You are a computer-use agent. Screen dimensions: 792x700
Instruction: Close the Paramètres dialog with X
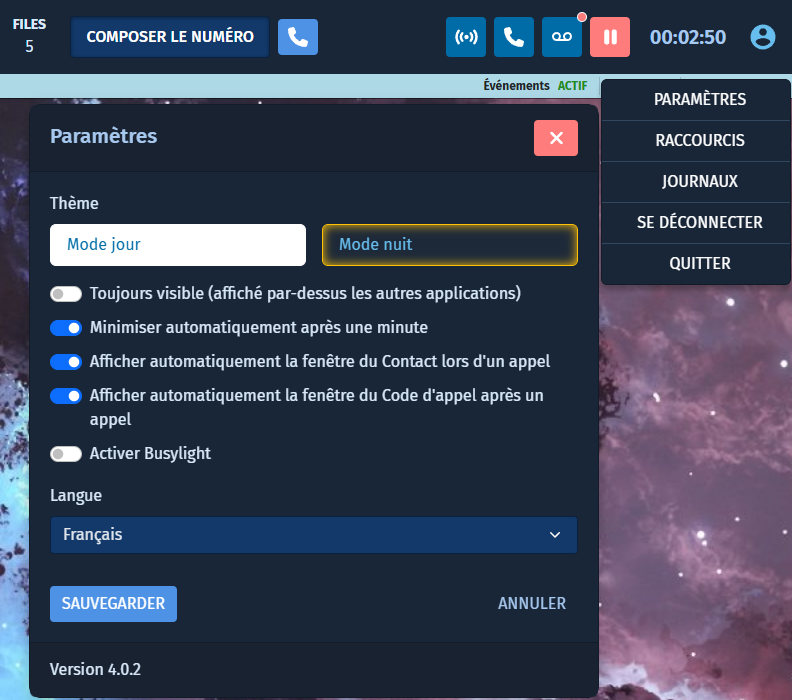pyautogui.click(x=556, y=138)
